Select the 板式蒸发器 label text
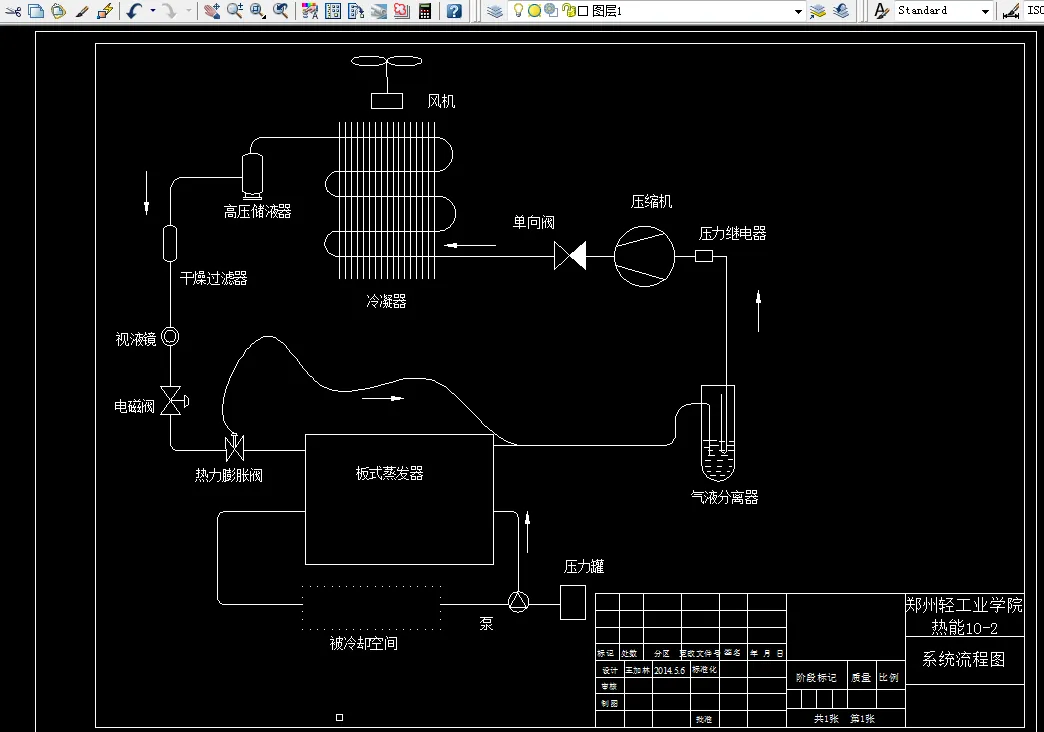 pyautogui.click(x=390, y=474)
